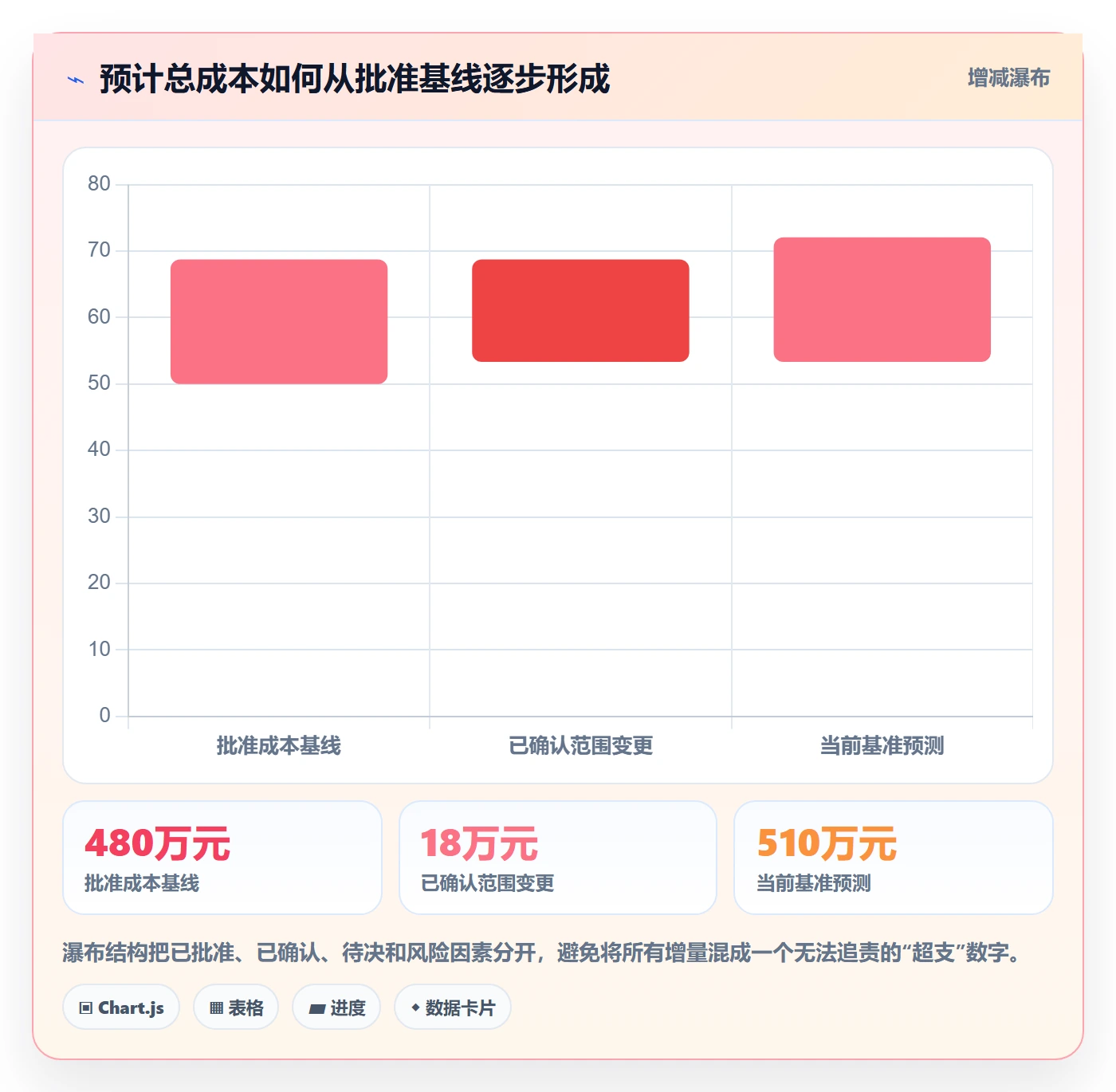Click the x-axis label 当前基准预测

(882, 746)
